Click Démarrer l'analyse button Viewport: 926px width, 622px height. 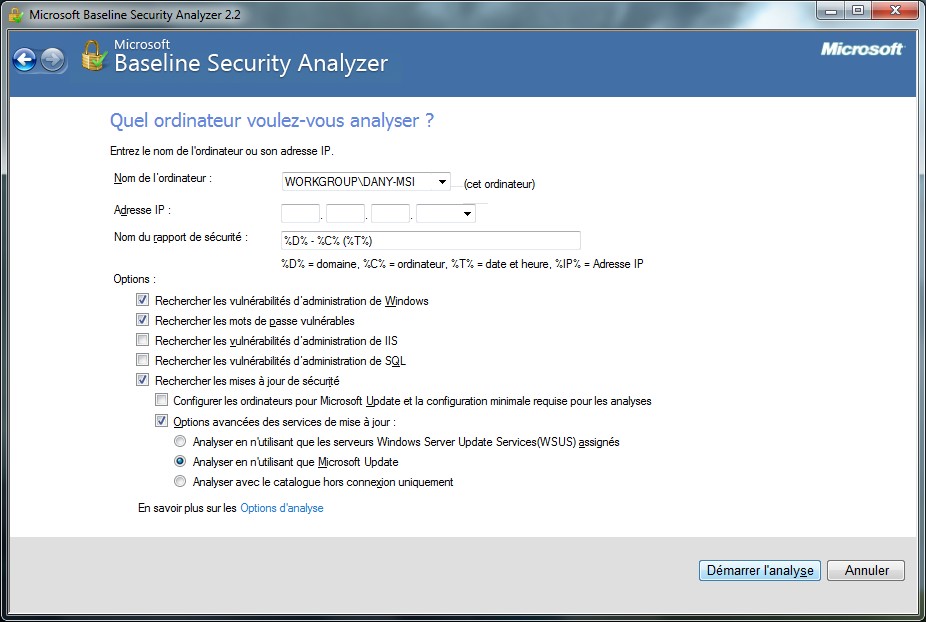(x=759, y=571)
